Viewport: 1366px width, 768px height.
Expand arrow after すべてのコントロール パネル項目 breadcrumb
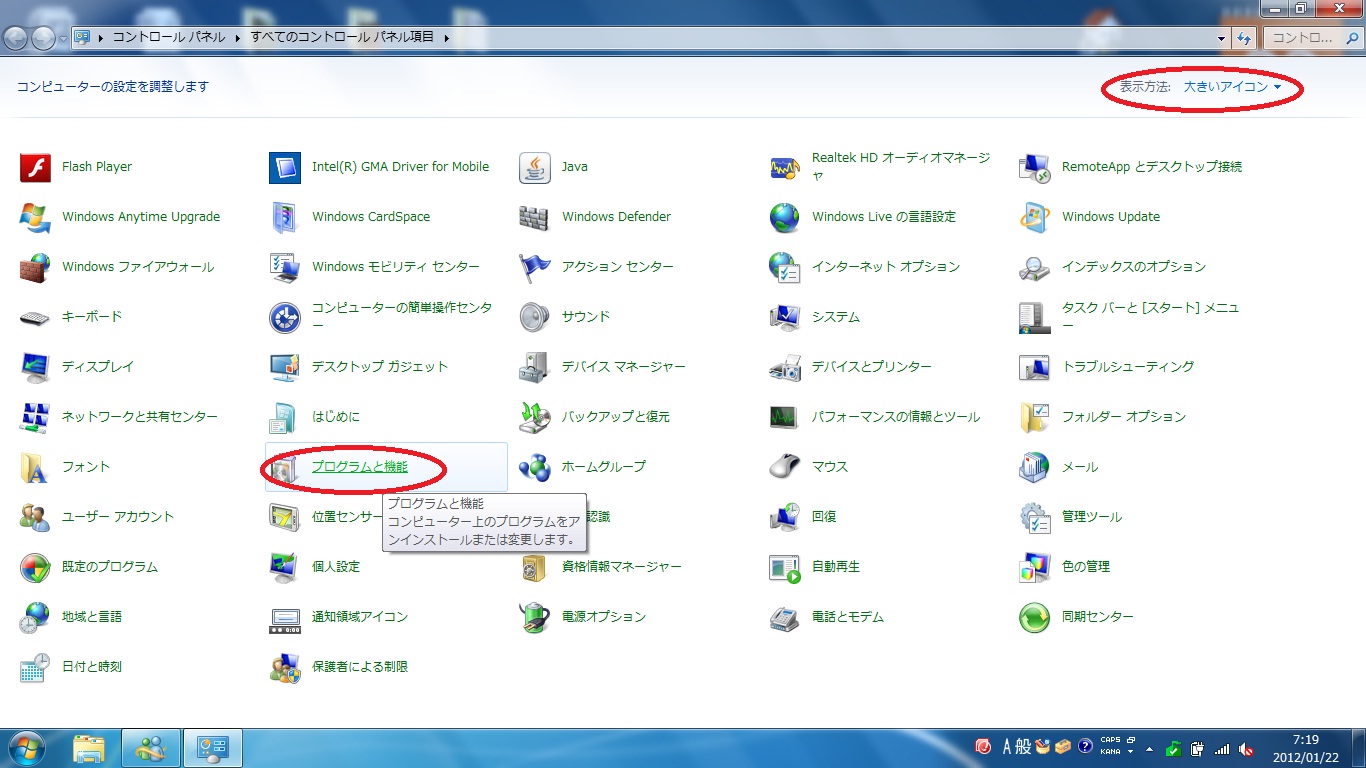(x=446, y=38)
